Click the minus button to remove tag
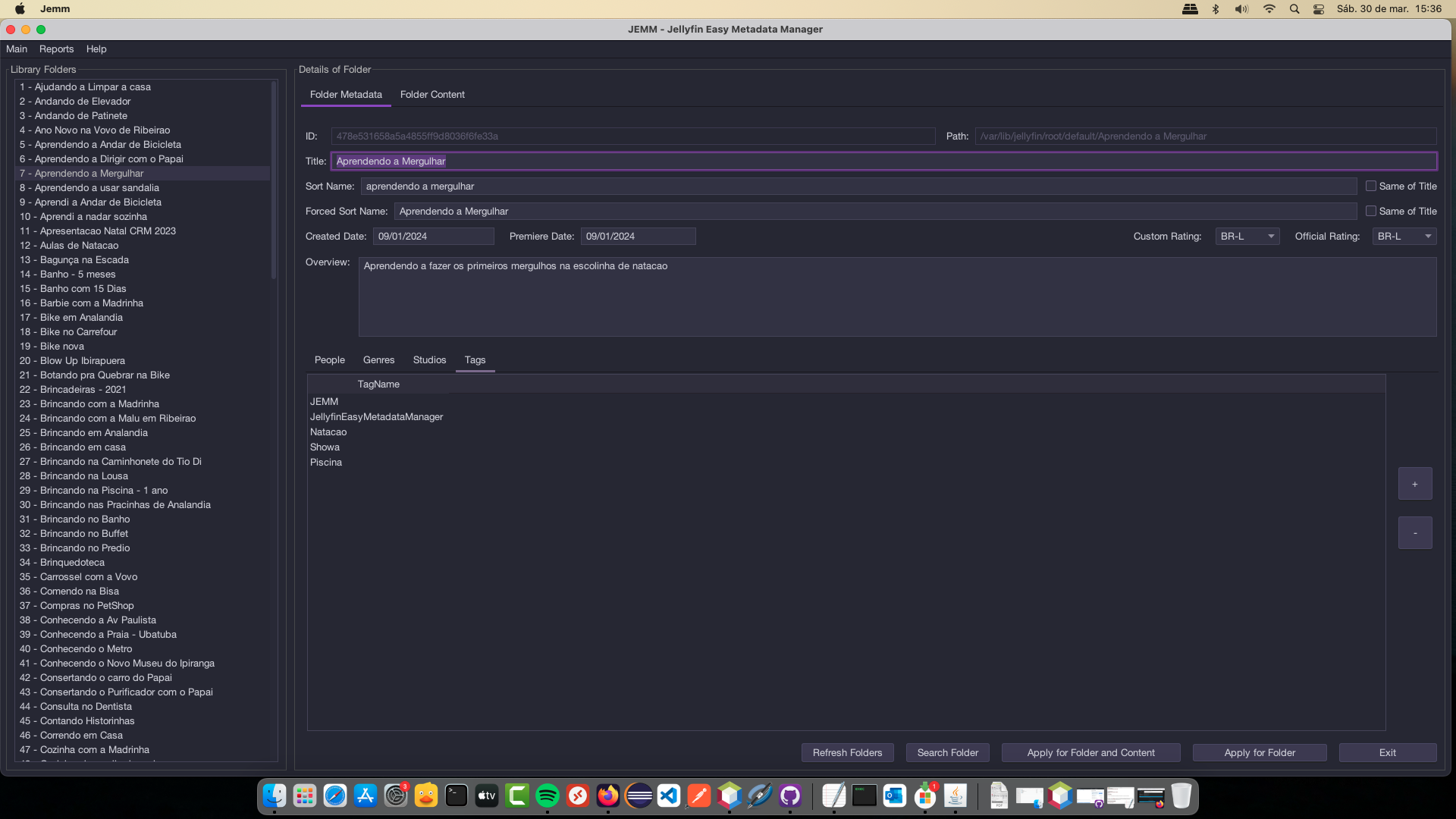1456x819 pixels. [1414, 533]
